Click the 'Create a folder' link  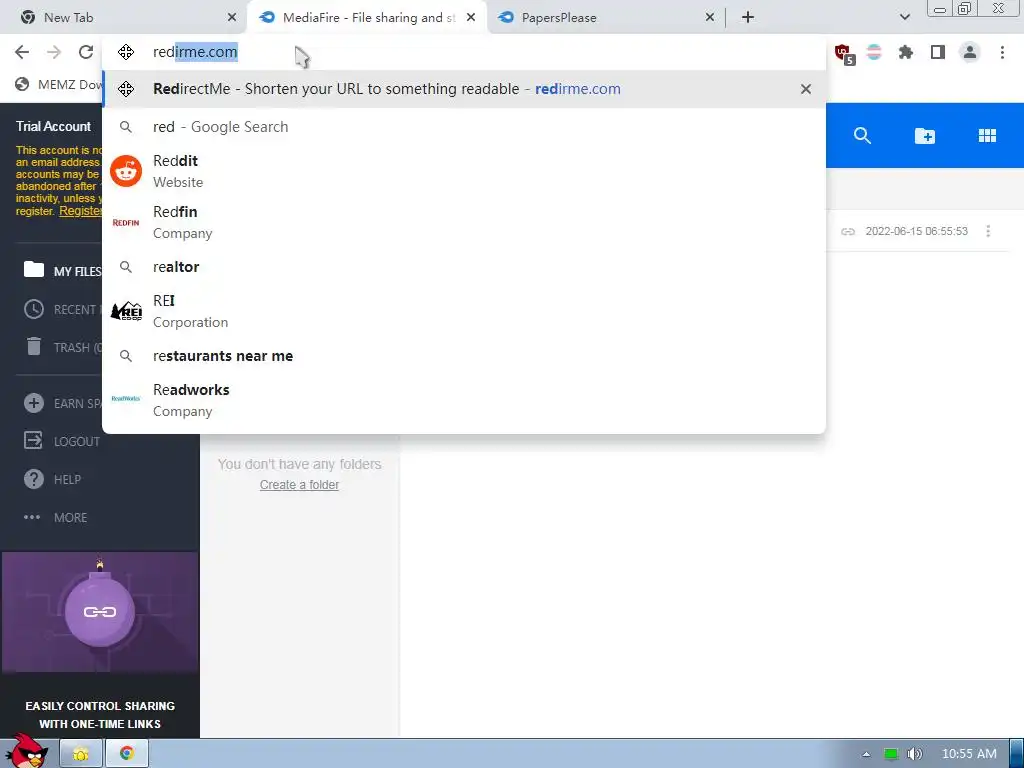point(299,485)
